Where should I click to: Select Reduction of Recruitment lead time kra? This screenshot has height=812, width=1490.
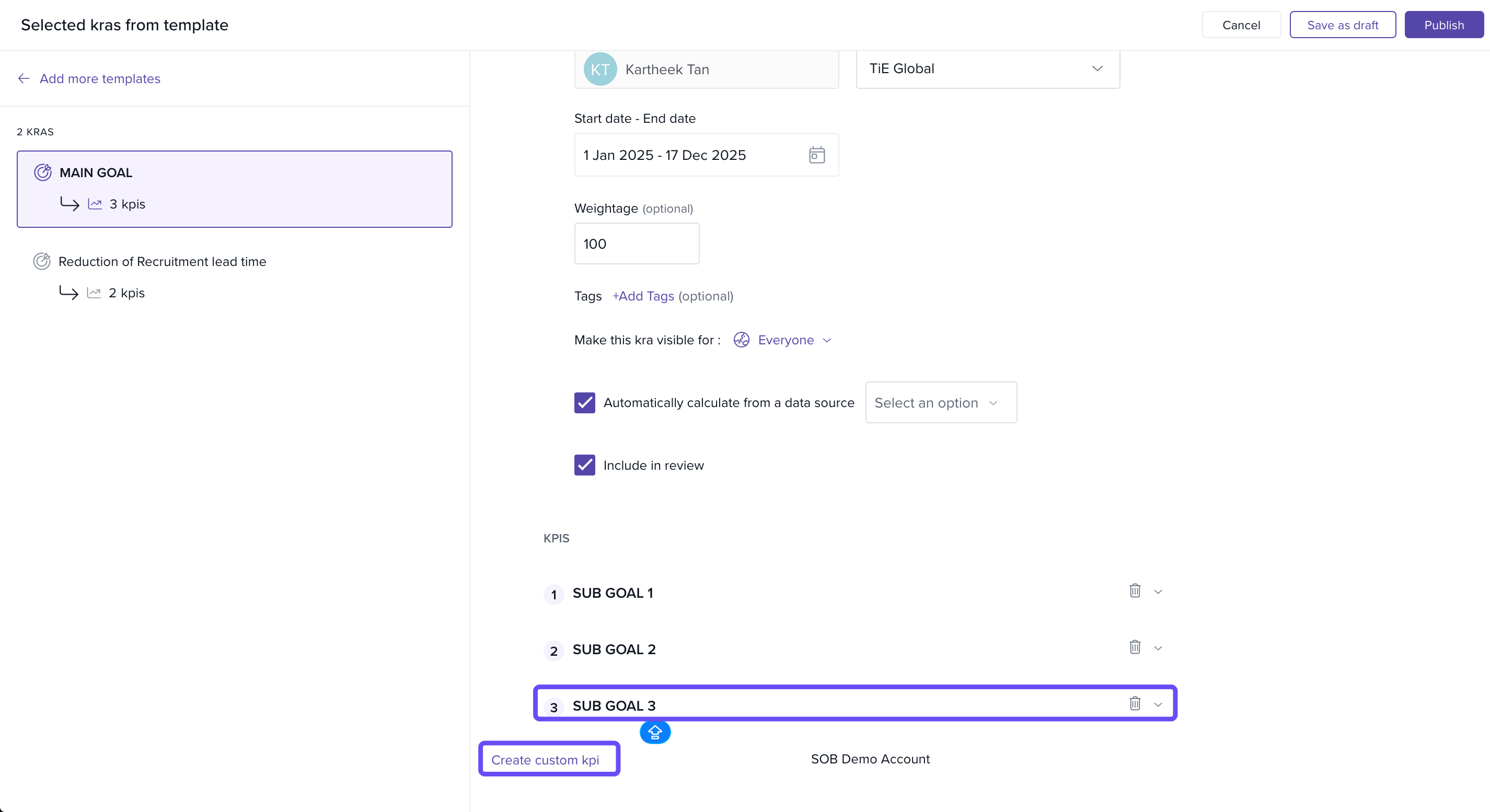tap(162, 261)
